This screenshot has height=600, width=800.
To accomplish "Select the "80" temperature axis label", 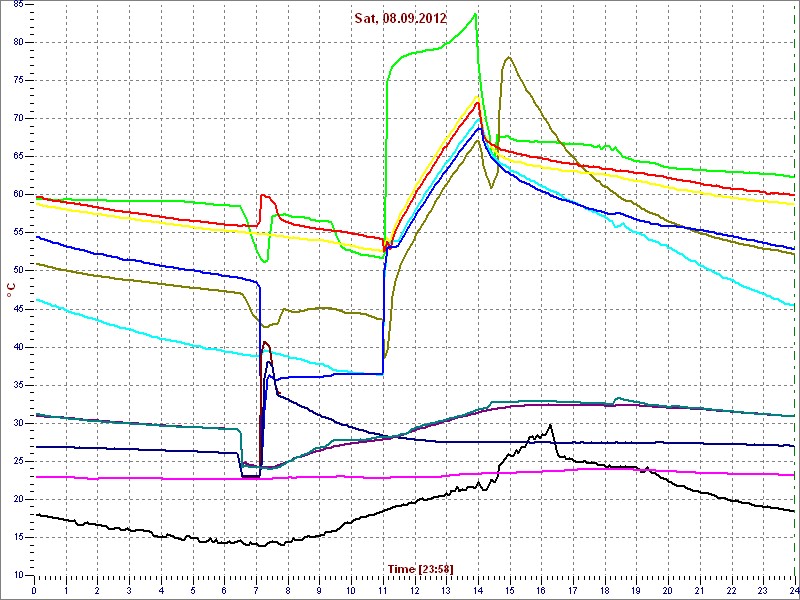I will point(18,43).
